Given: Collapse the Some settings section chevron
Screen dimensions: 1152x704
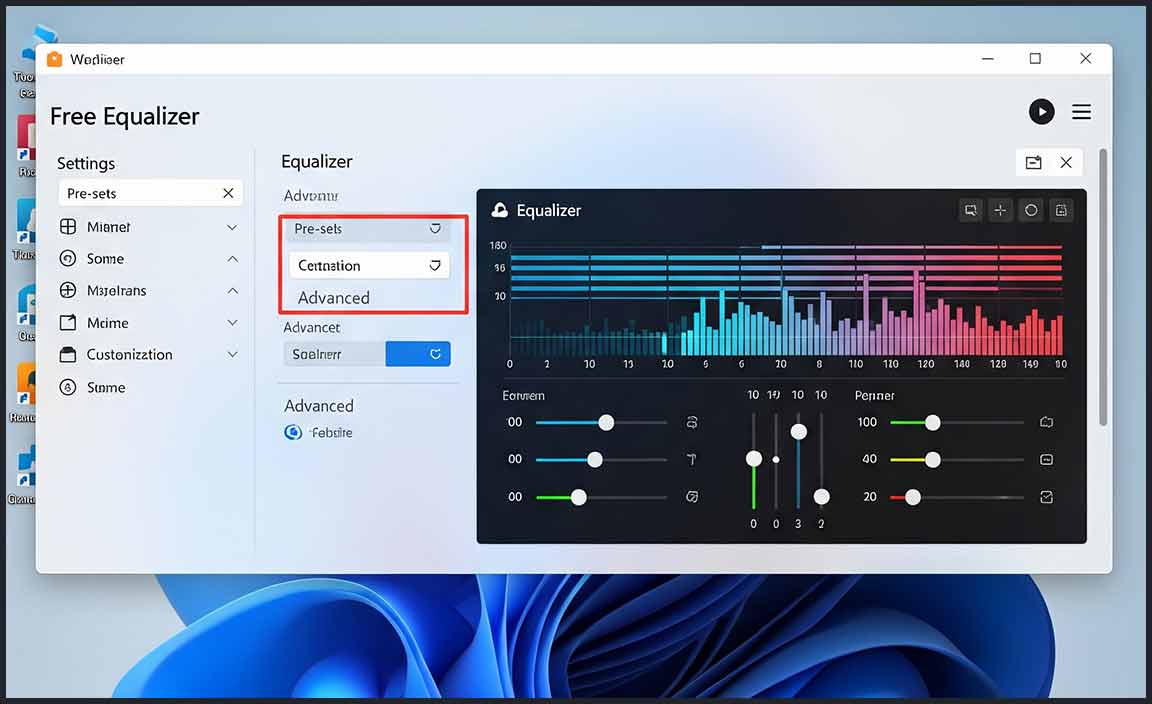Looking at the screenshot, I should coord(232,259).
